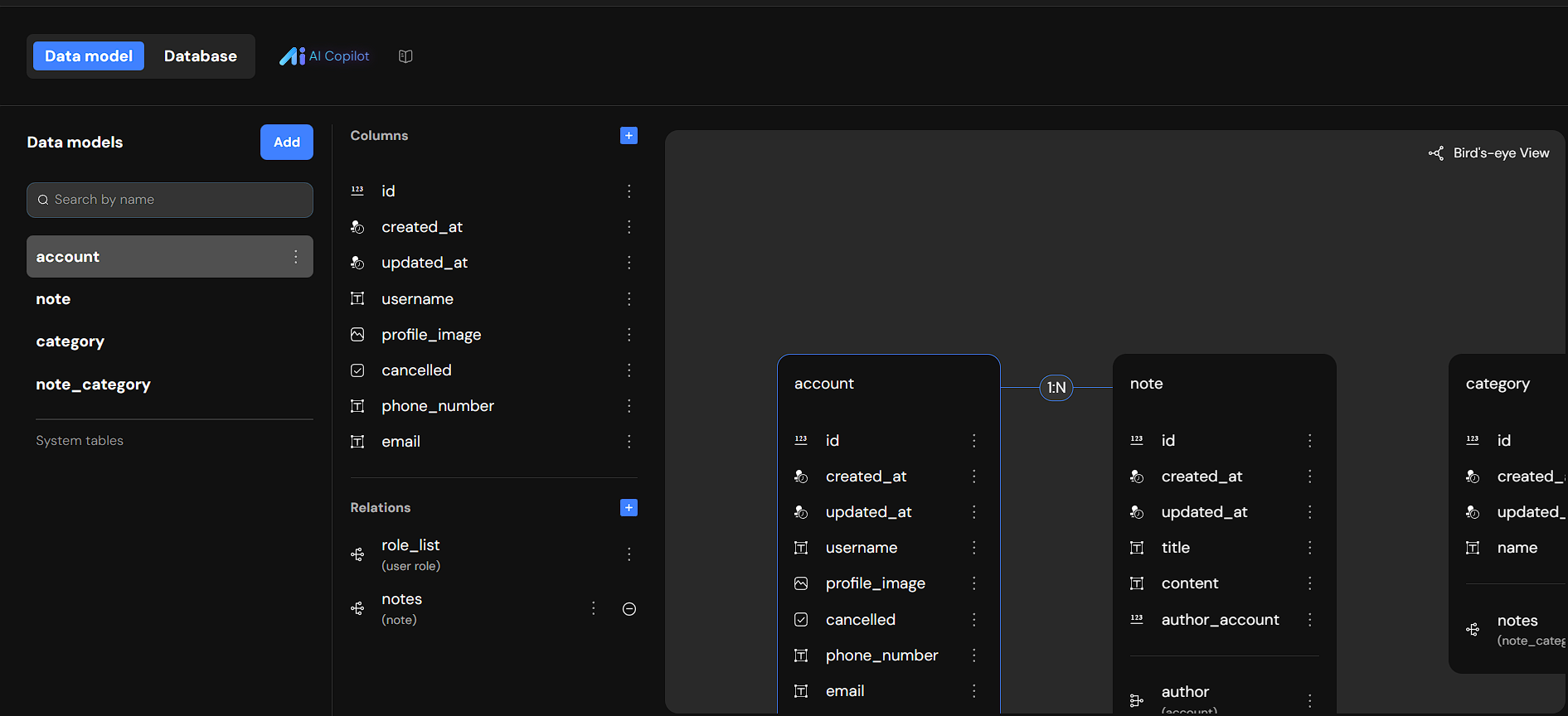This screenshot has width=1568, height=716.
Task: Open System tables section
Action: tap(80, 441)
